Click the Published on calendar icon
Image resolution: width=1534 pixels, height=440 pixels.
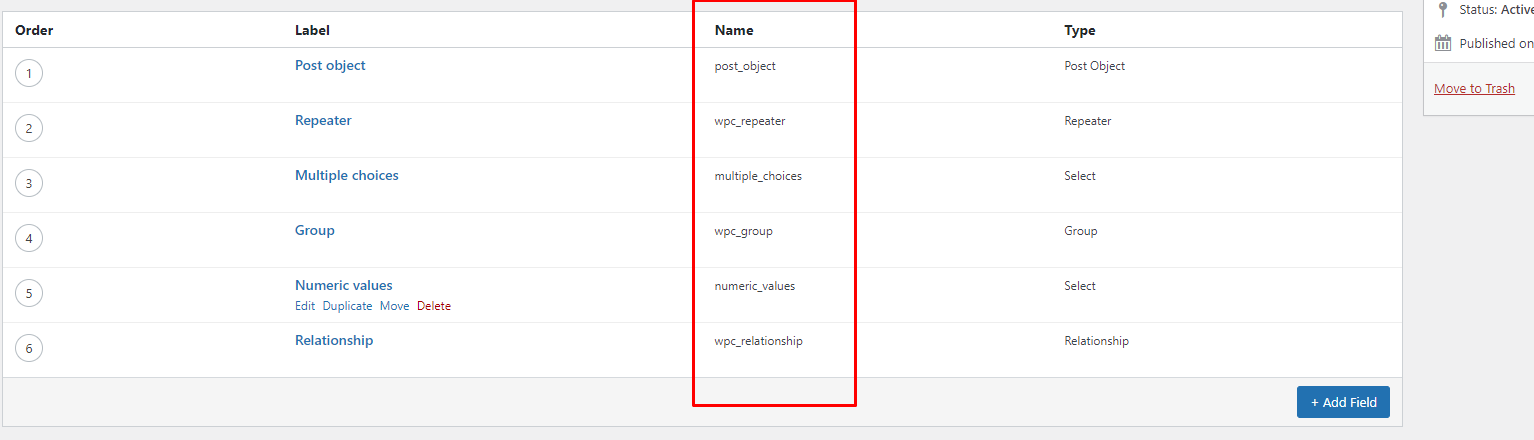click(x=1442, y=43)
